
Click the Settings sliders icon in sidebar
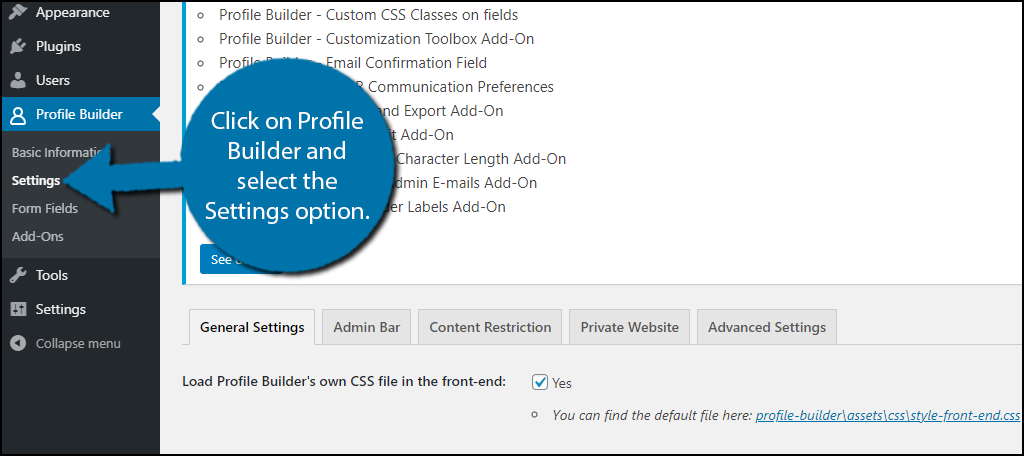(18, 309)
